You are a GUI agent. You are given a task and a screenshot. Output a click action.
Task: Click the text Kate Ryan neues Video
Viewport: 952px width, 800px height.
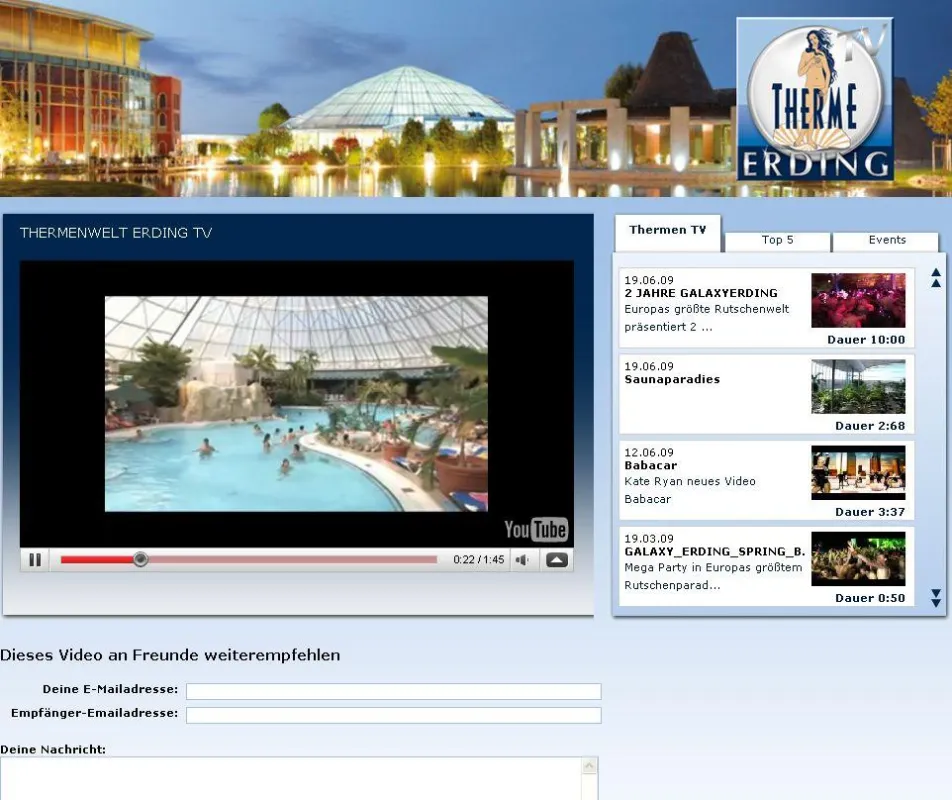tap(690, 481)
